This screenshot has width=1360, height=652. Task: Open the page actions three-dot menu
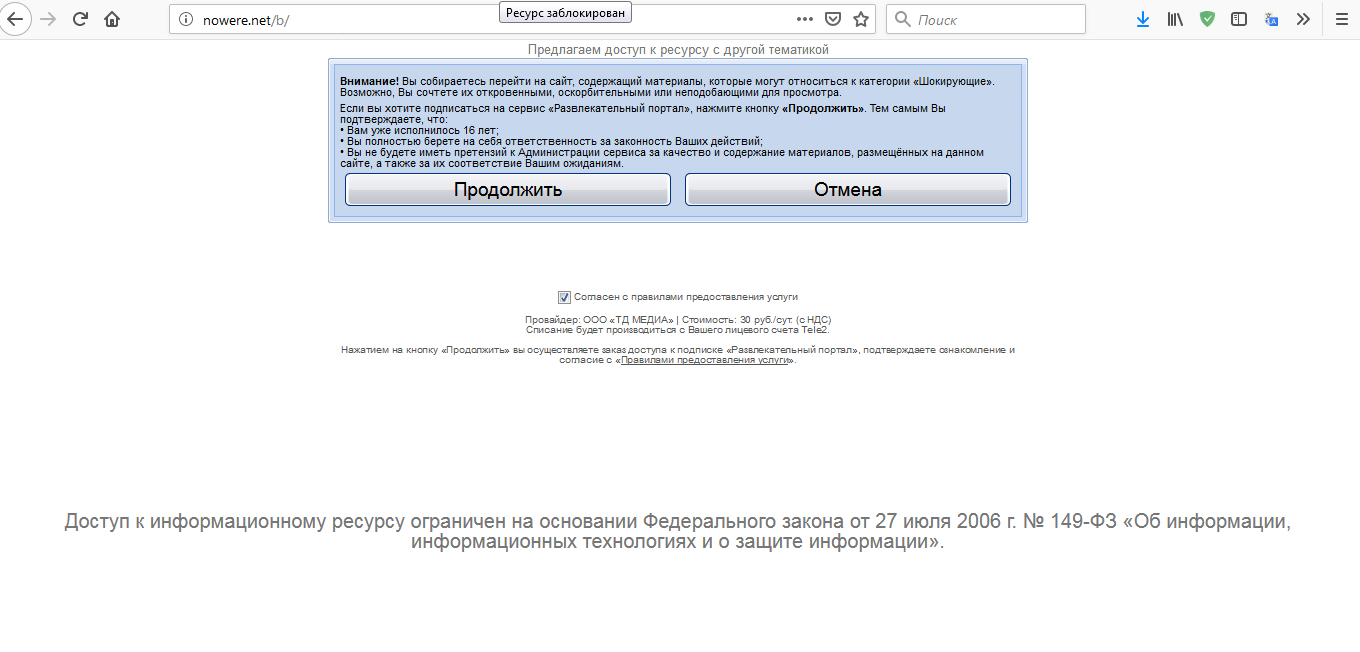click(805, 19)
